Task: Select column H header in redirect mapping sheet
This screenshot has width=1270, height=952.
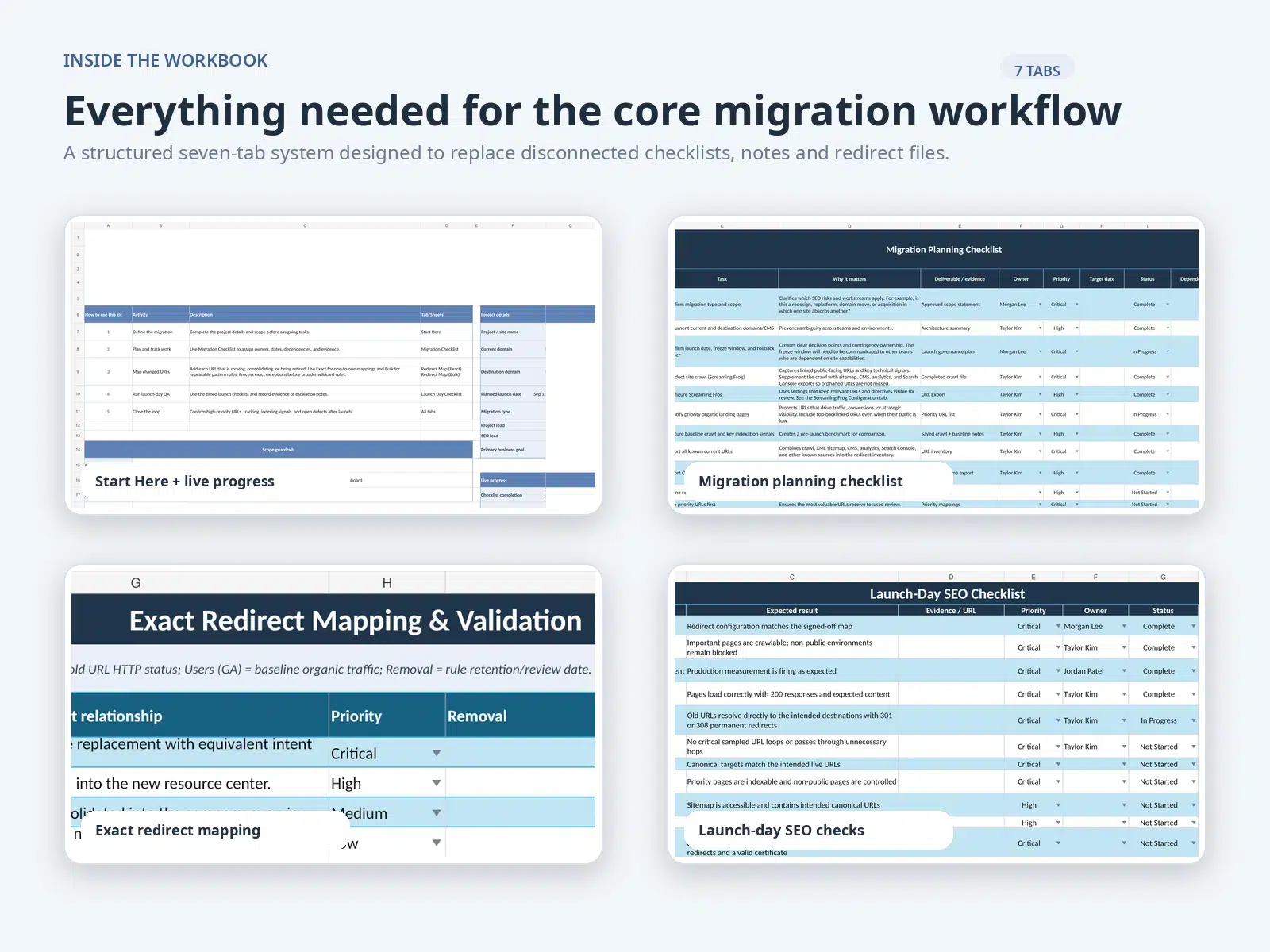Action: (387, 583)
